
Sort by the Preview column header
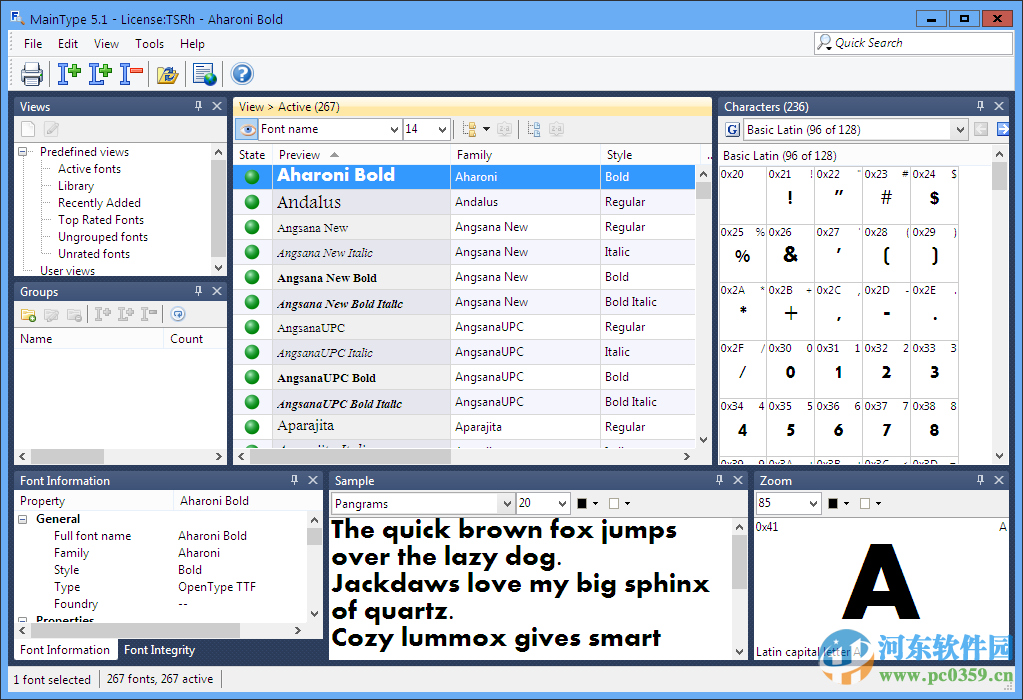click(361, 155)
